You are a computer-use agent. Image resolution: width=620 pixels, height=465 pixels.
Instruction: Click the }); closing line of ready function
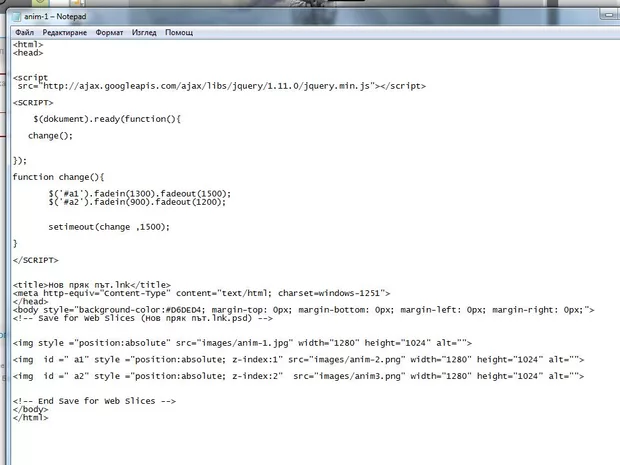click(x=20, y=161)
